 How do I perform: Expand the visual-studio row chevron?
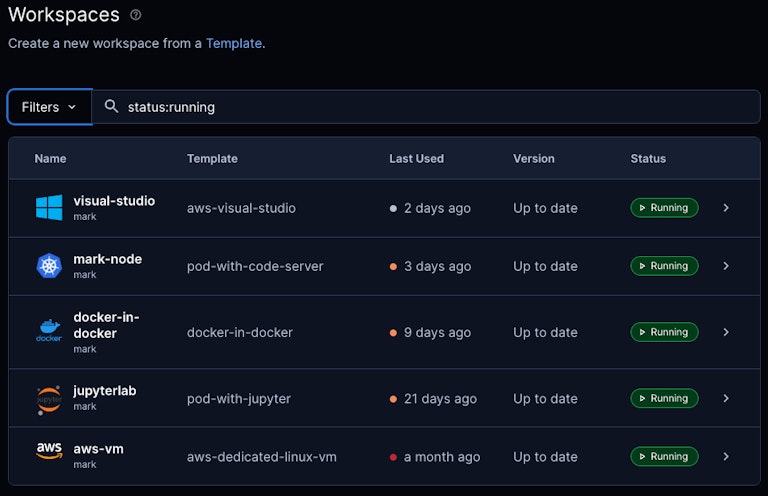click(x=726, y=208)
